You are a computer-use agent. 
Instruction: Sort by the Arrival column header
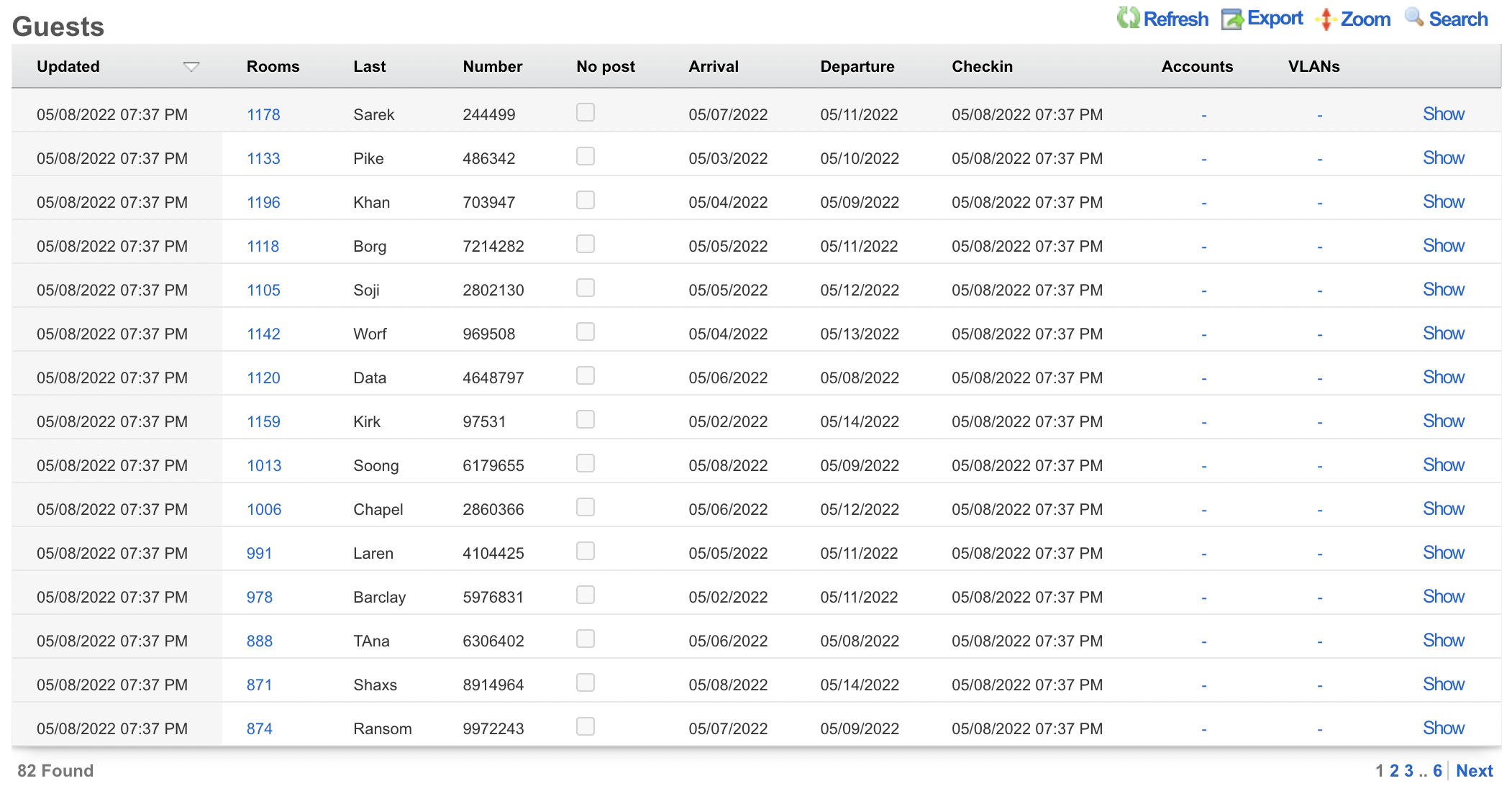[714, 67]
